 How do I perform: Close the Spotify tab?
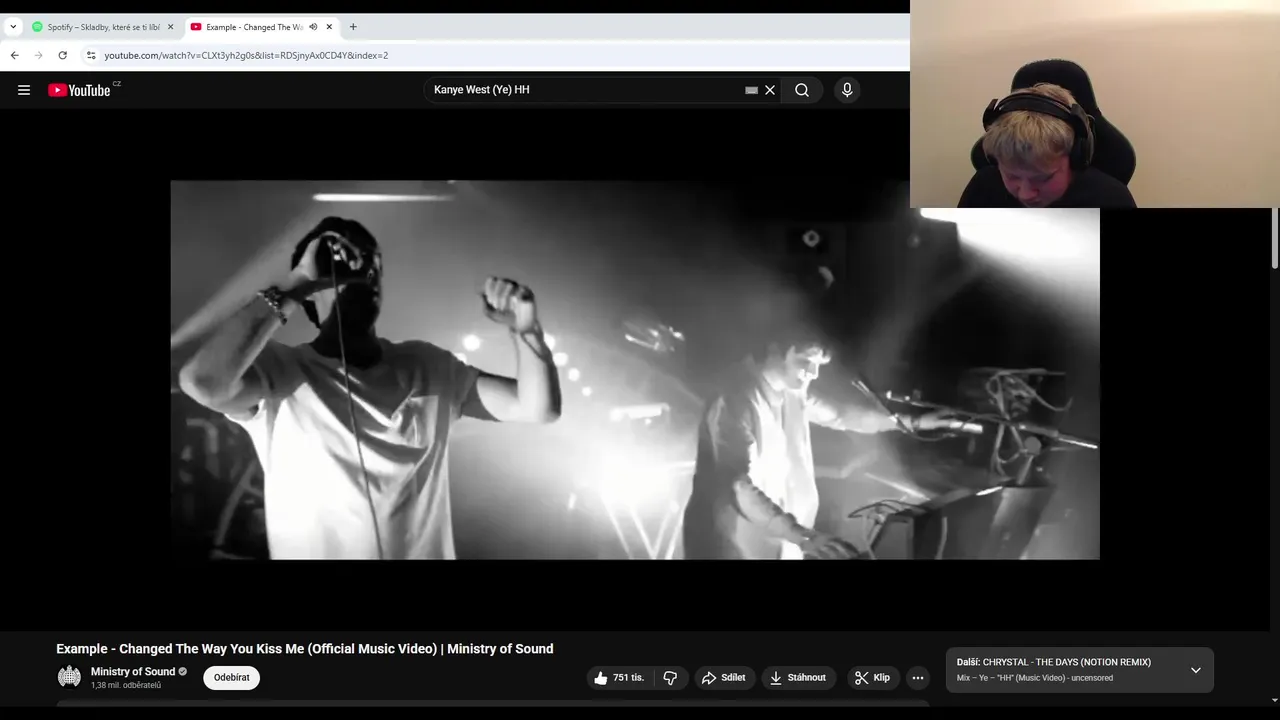click(x=170, y=27)
